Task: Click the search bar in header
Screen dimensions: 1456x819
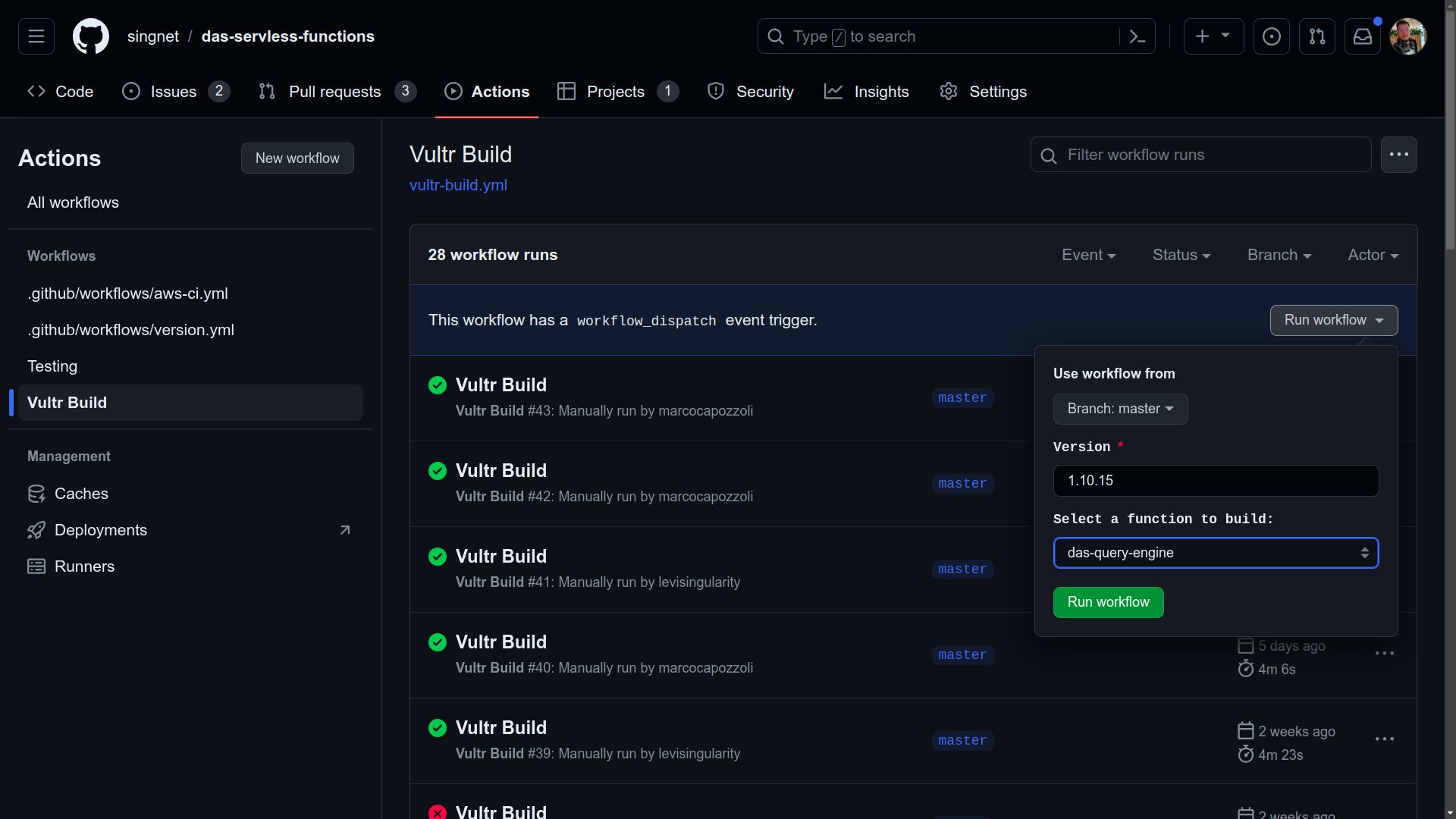Action: coord(956,36)
